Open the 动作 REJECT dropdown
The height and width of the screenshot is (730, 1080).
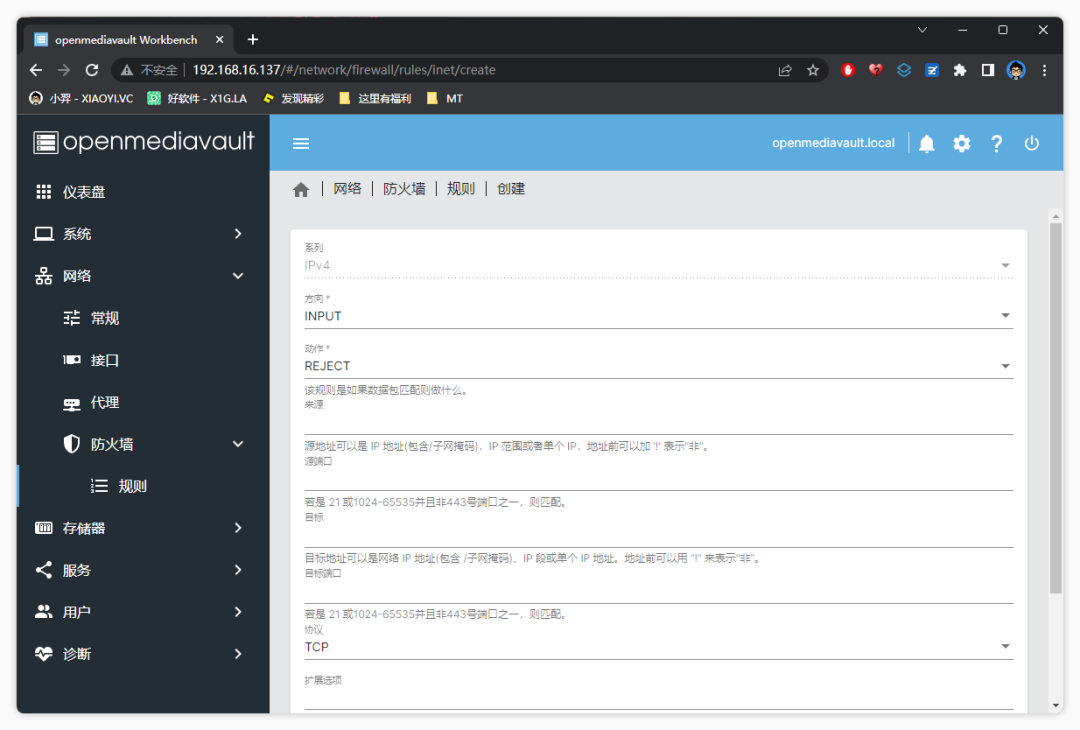click(x=658, y=366)
